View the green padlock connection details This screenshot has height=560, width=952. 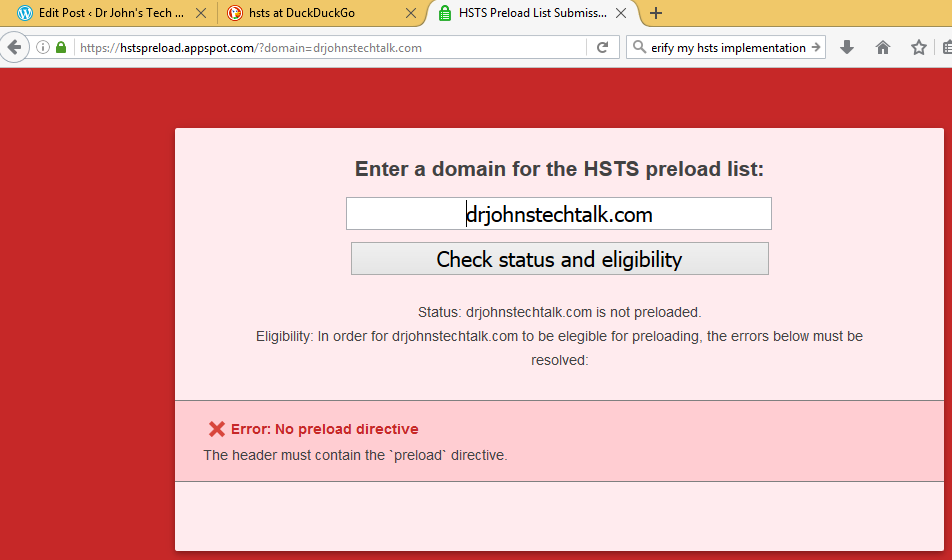tap(61, 47)
